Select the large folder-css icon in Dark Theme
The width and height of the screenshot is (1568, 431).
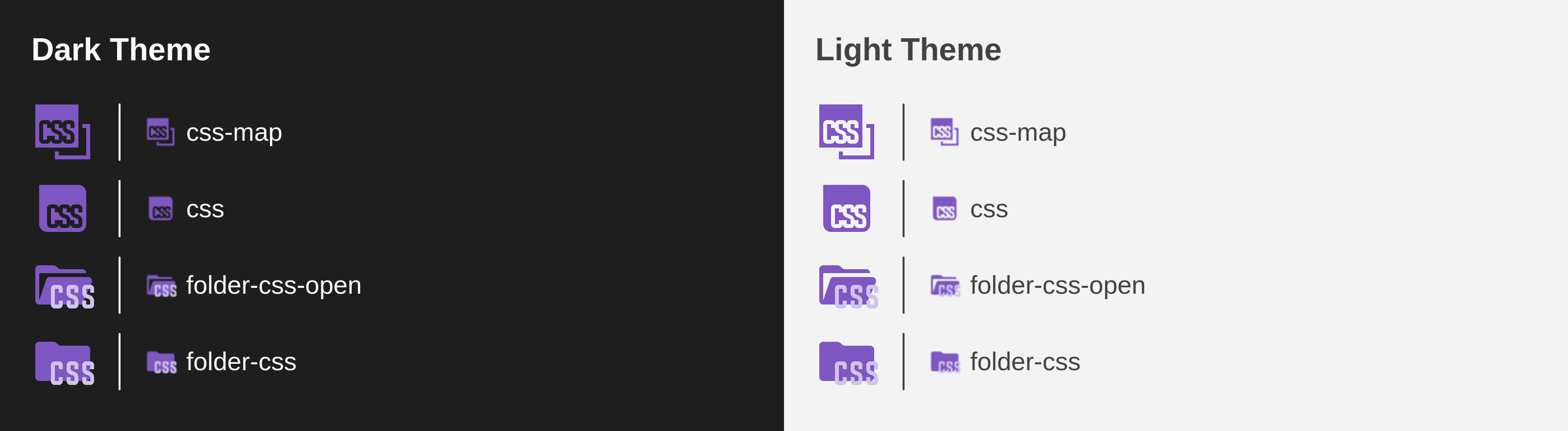65,363
